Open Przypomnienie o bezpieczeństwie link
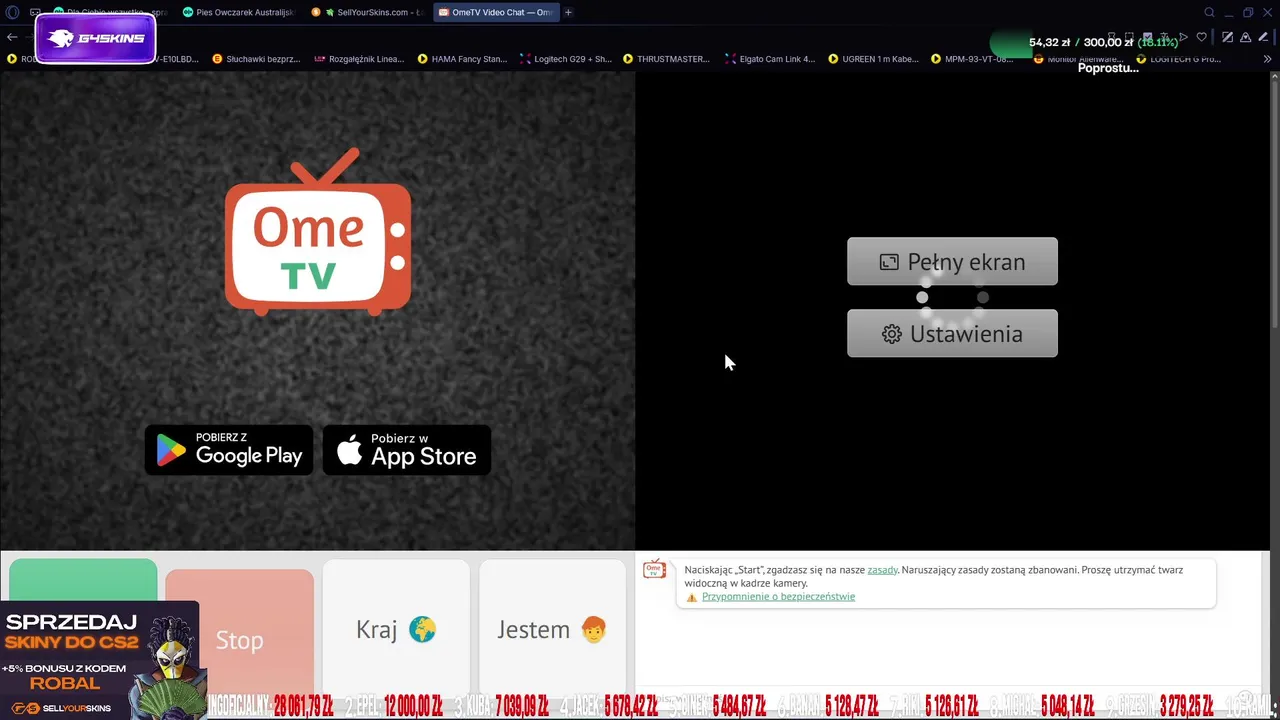Viewport: 1280px width, 720px height. pyautogui.click(x=778, y=596)
